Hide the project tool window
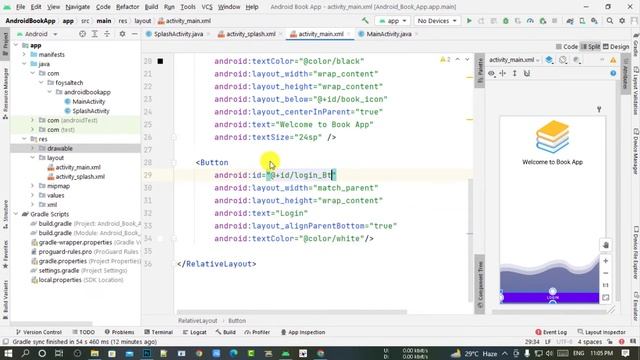Screen dimensions: 640x360 [x=135, y=34]
